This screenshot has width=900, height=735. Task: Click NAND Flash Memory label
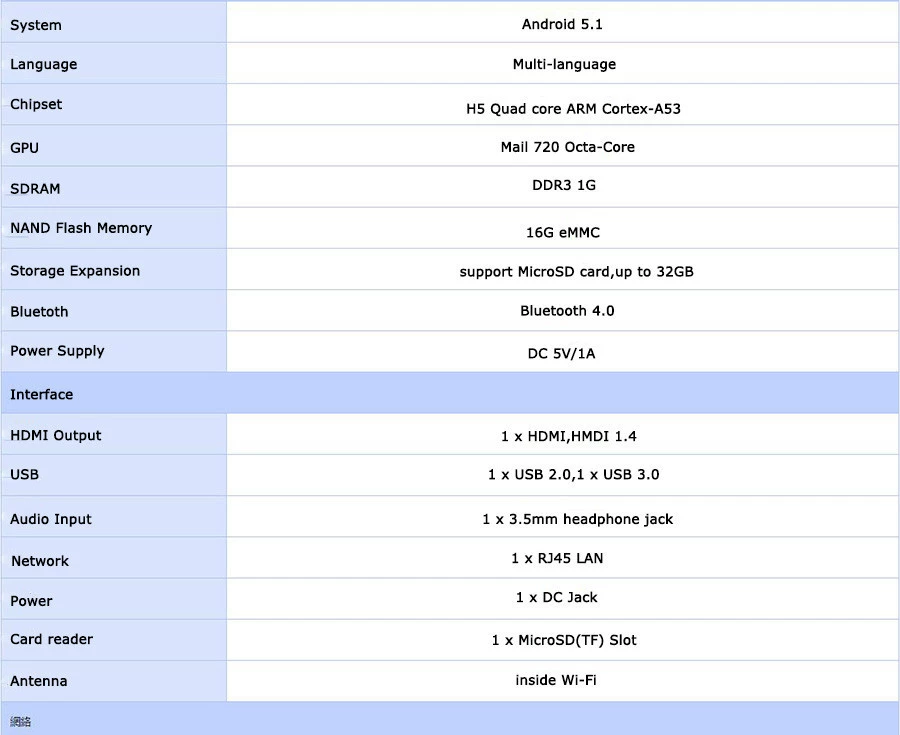coord(81,228)
